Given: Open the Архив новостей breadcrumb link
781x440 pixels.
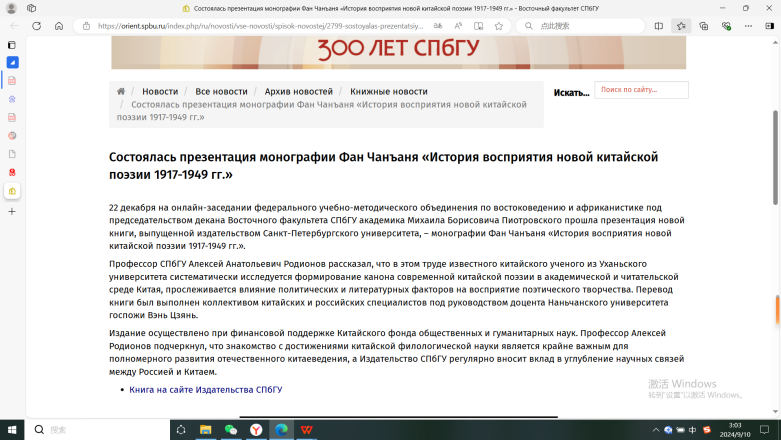Looking at the screenshot, I should 298,92.
